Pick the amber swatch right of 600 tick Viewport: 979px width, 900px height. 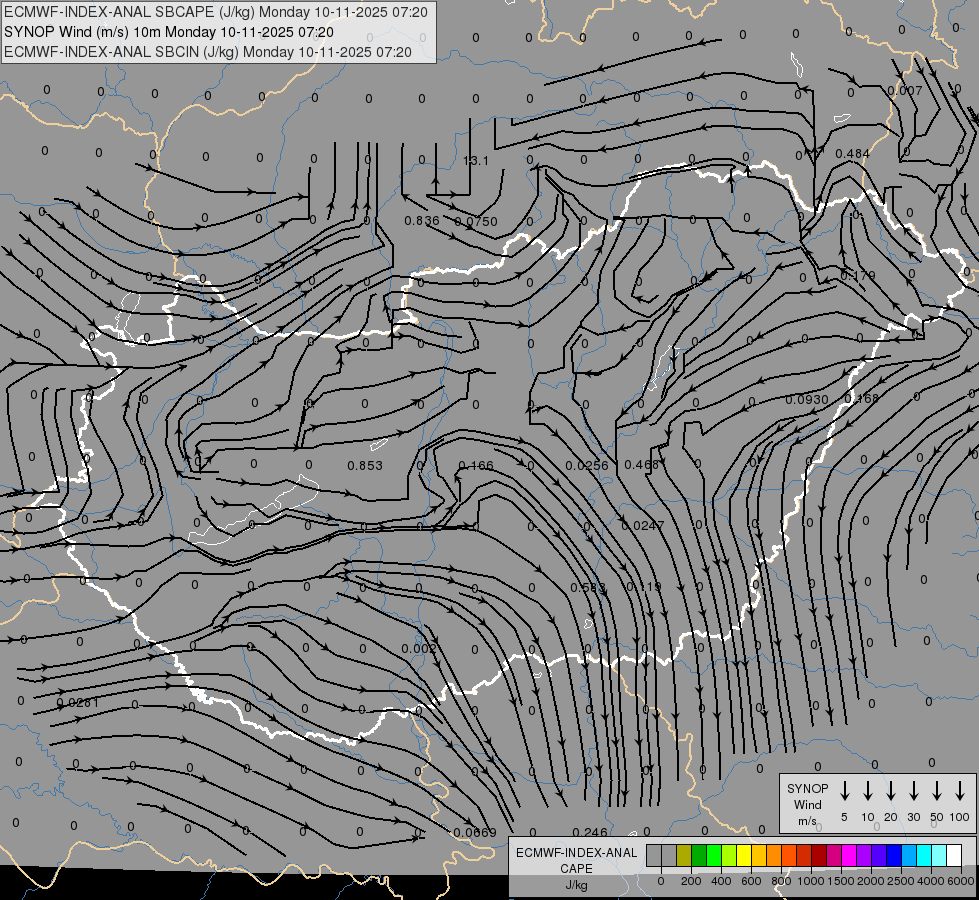coord(759,855)
